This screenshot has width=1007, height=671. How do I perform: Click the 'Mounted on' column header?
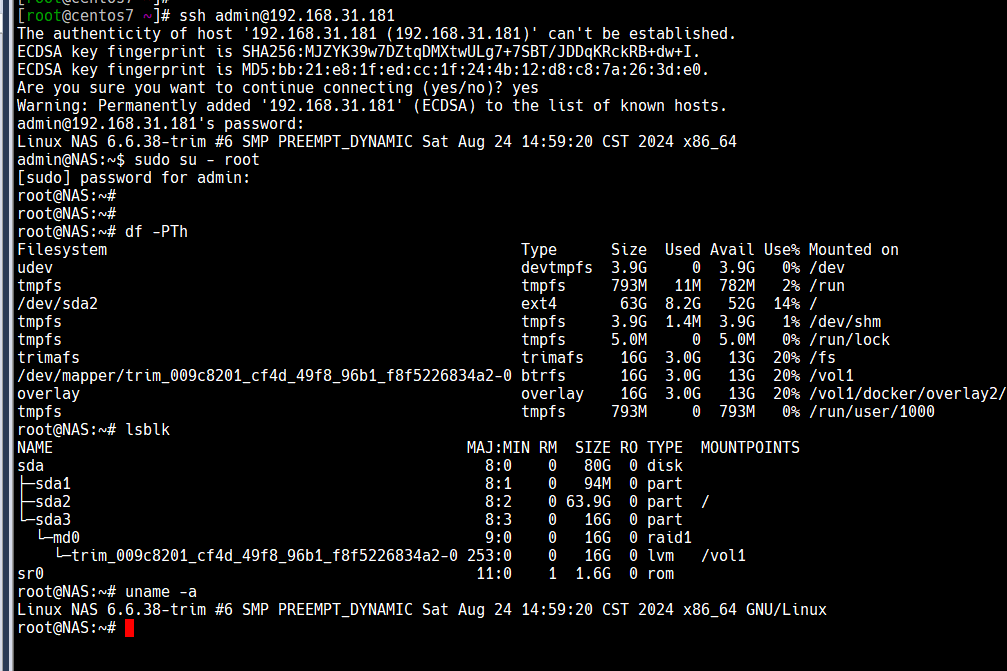coord(854,250)
